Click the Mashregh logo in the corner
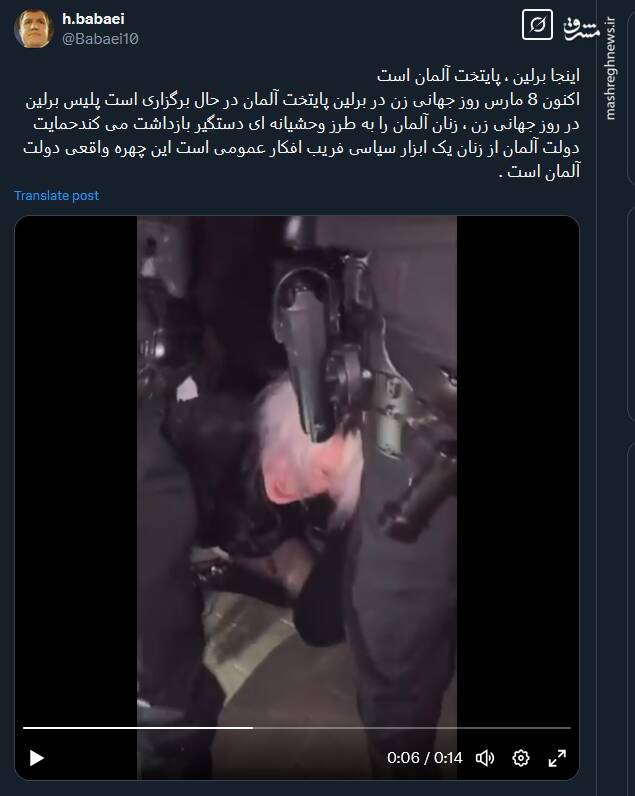Screen dimensions: 635x796 pos(581,28)
